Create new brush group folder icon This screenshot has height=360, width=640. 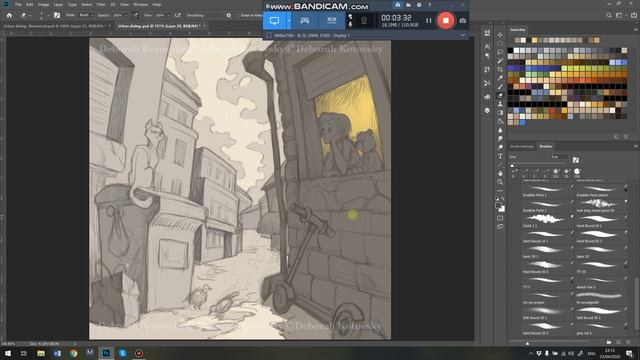(609, 342)
